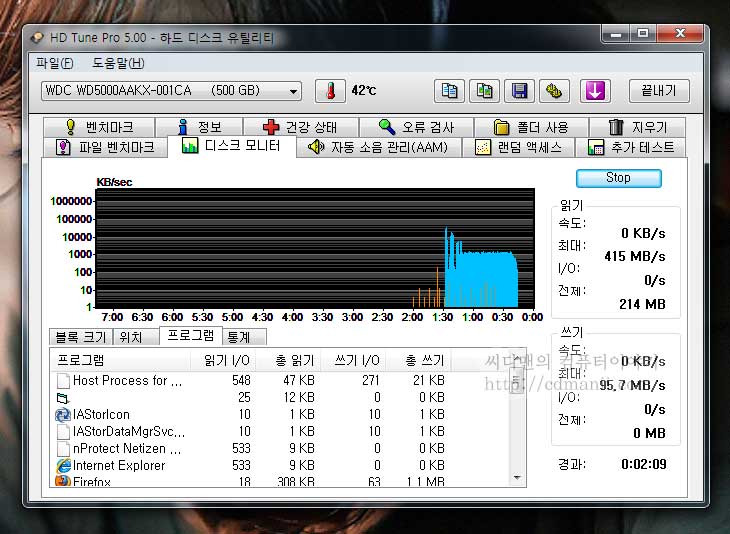Select the IAStorIcon row
730x534 pixels.
[279, 414]
